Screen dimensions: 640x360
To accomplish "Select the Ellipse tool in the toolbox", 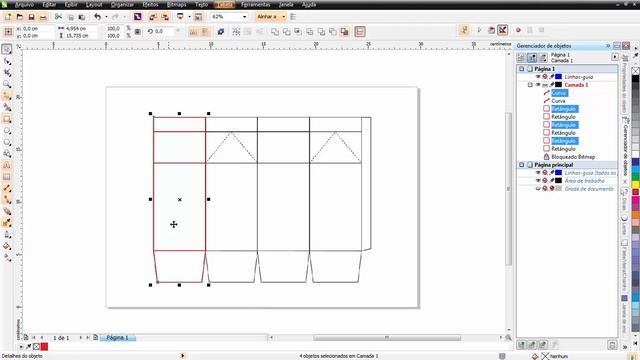I will [7, 131].
